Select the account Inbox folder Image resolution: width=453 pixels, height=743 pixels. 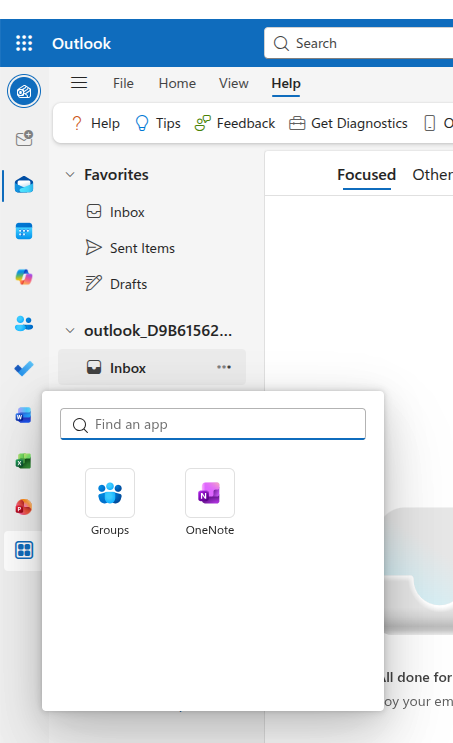(152, 368)
